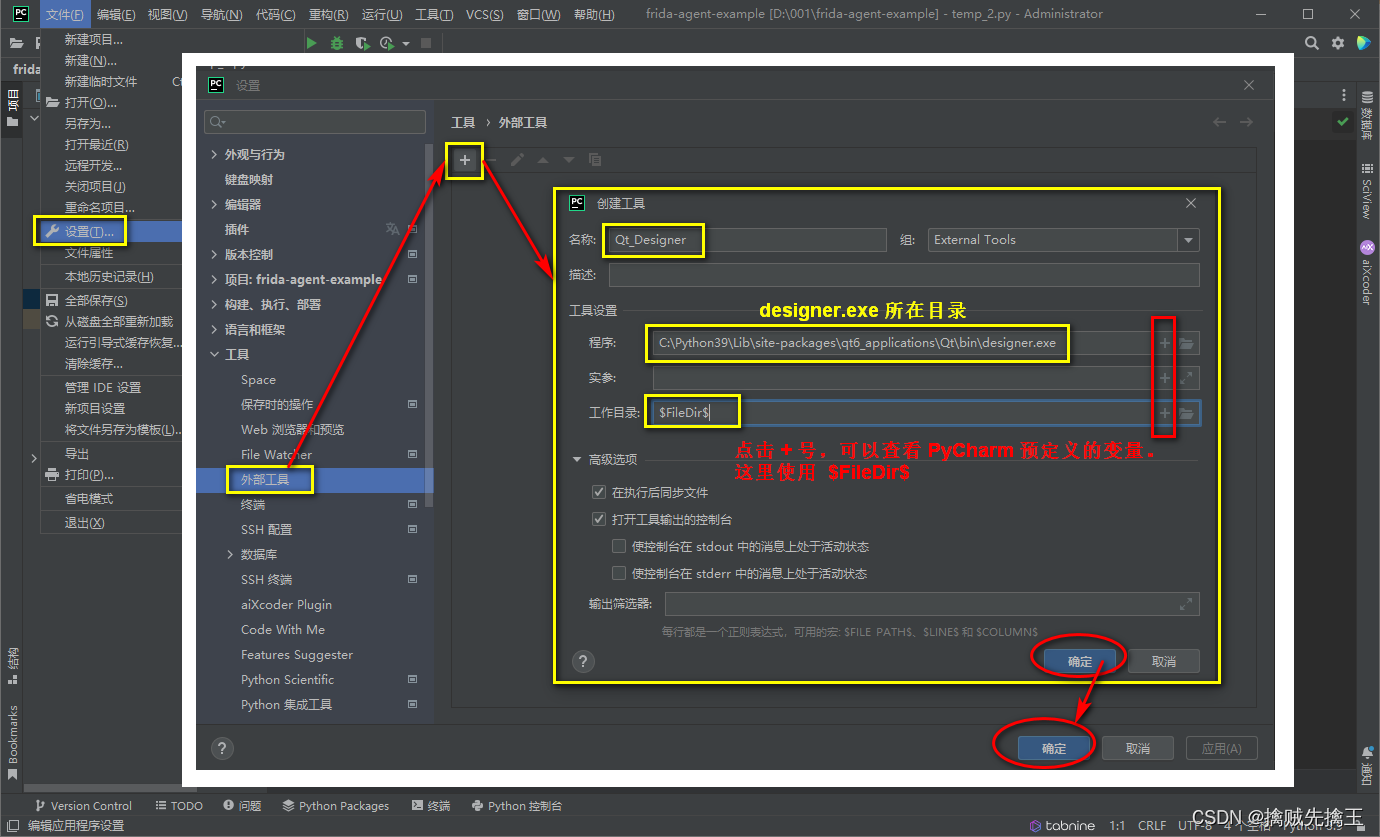Expand 数据库 under 工具

click(x=230, y=554)
